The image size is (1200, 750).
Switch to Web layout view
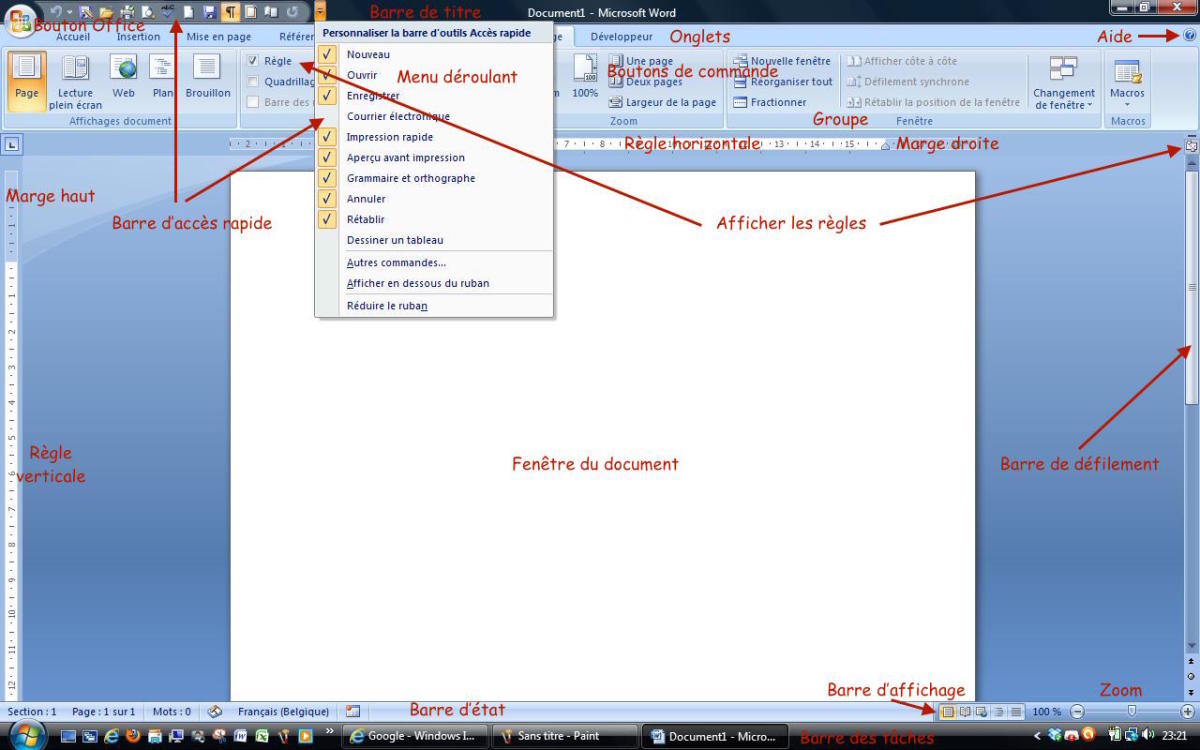pos(123,77)
